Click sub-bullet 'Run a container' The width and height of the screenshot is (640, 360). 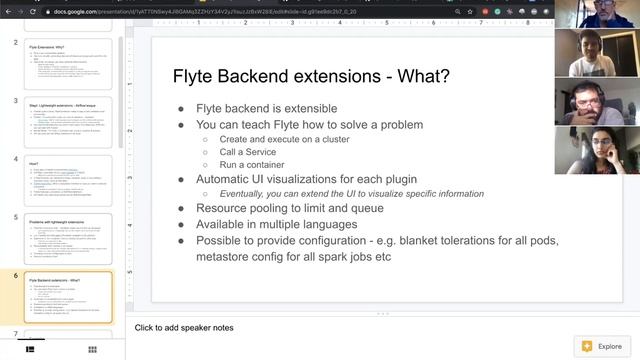(x=252, y=164)
